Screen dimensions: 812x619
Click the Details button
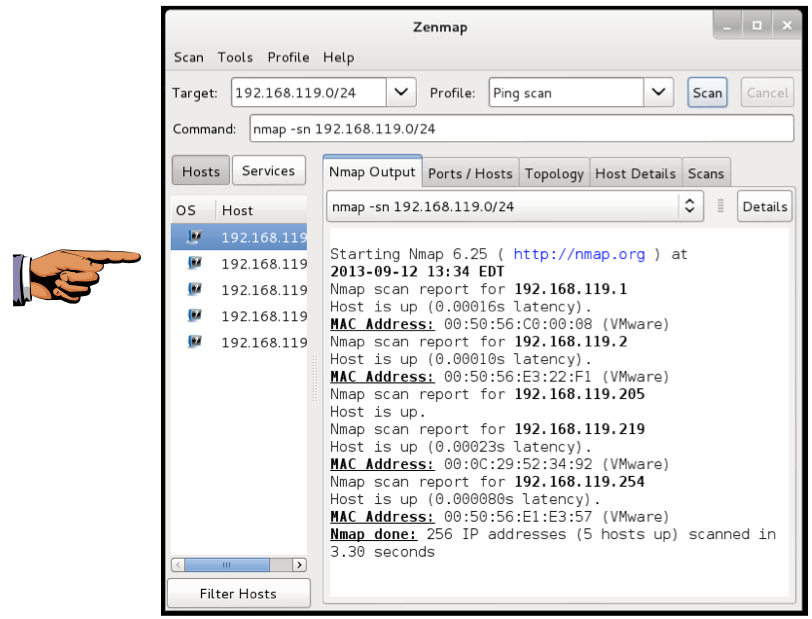765,206
